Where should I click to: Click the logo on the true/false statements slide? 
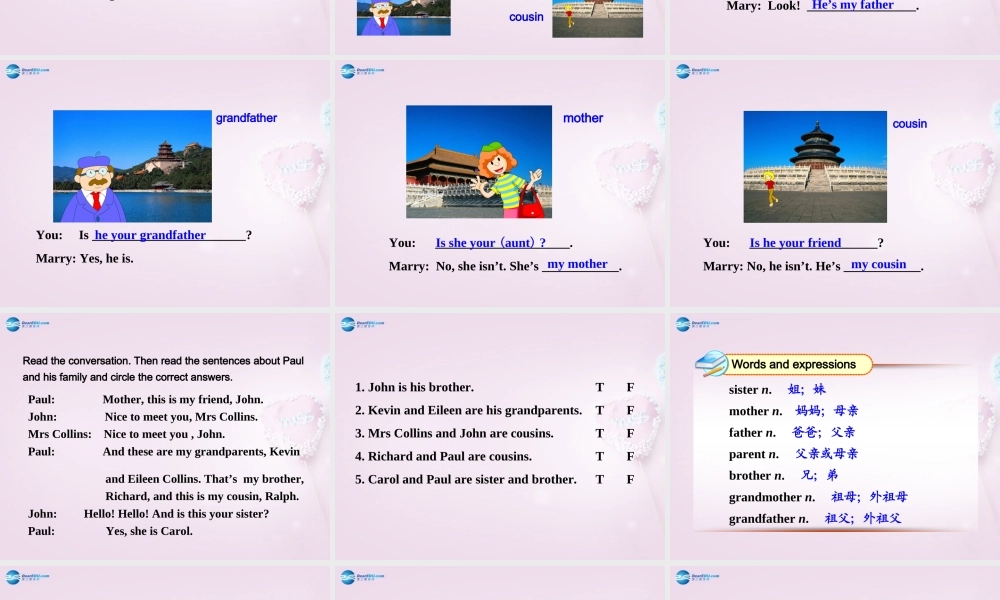(x=362, y=324)
